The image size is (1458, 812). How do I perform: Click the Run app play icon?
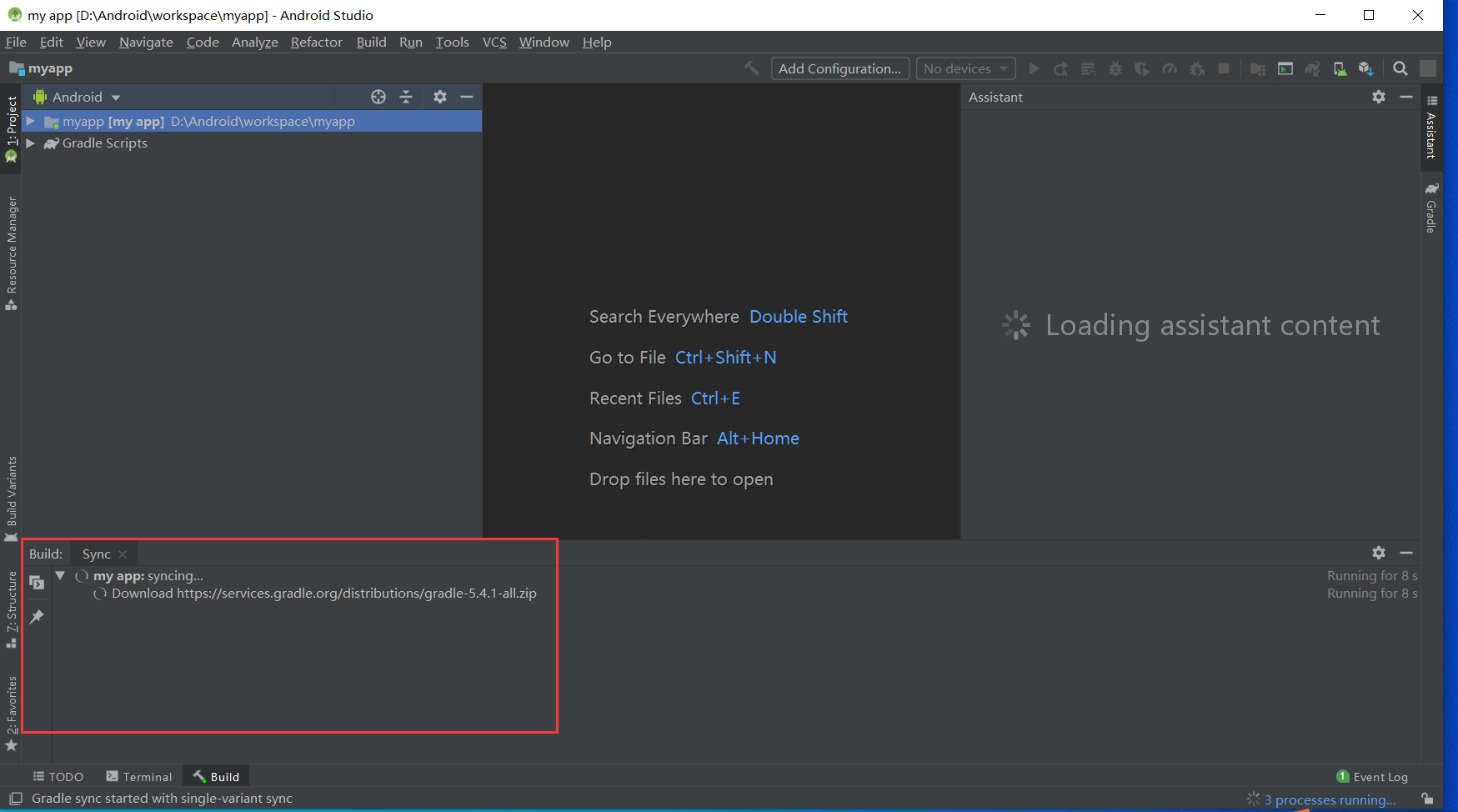(x=1034, y=68)
